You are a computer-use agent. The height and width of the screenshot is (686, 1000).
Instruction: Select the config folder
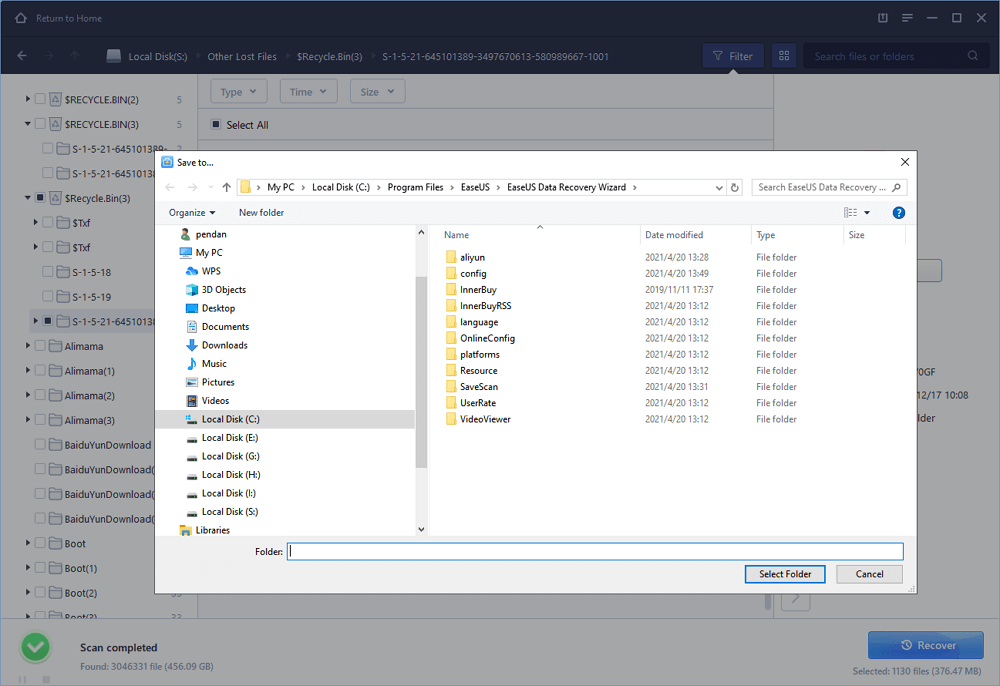point(473,274)
